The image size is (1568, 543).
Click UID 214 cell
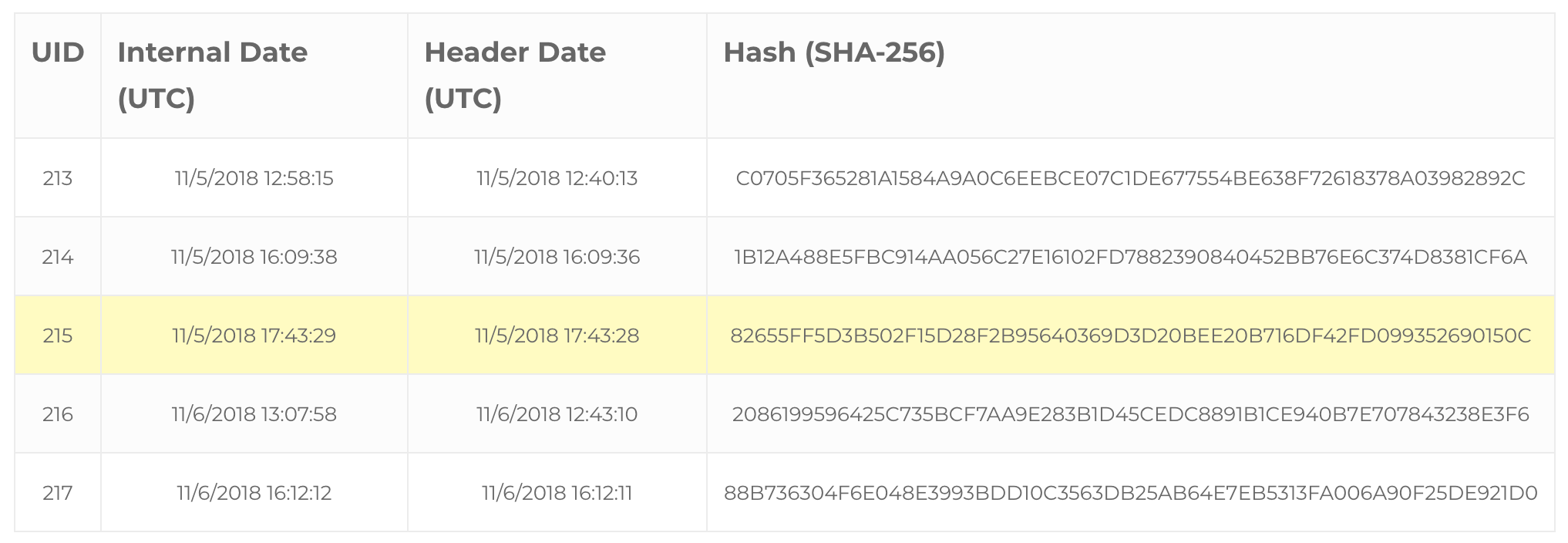point(58,257)
